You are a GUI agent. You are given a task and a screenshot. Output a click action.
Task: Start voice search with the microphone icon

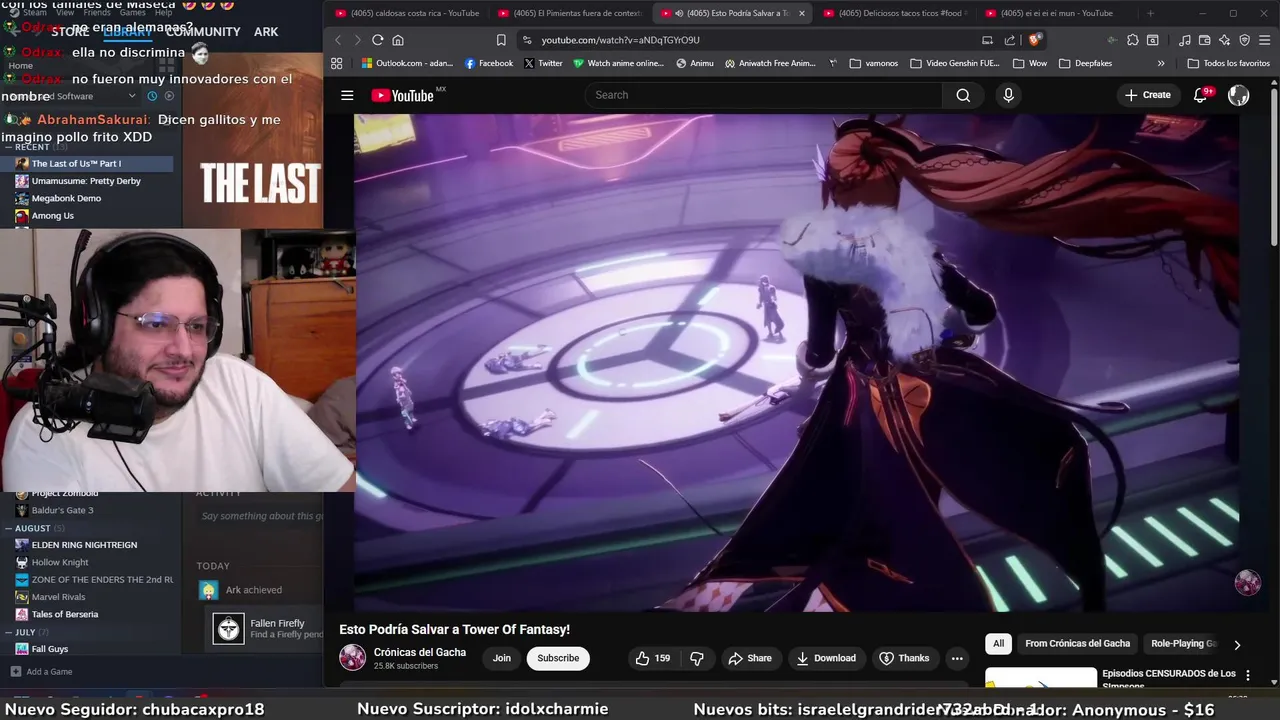point(1008,95)
